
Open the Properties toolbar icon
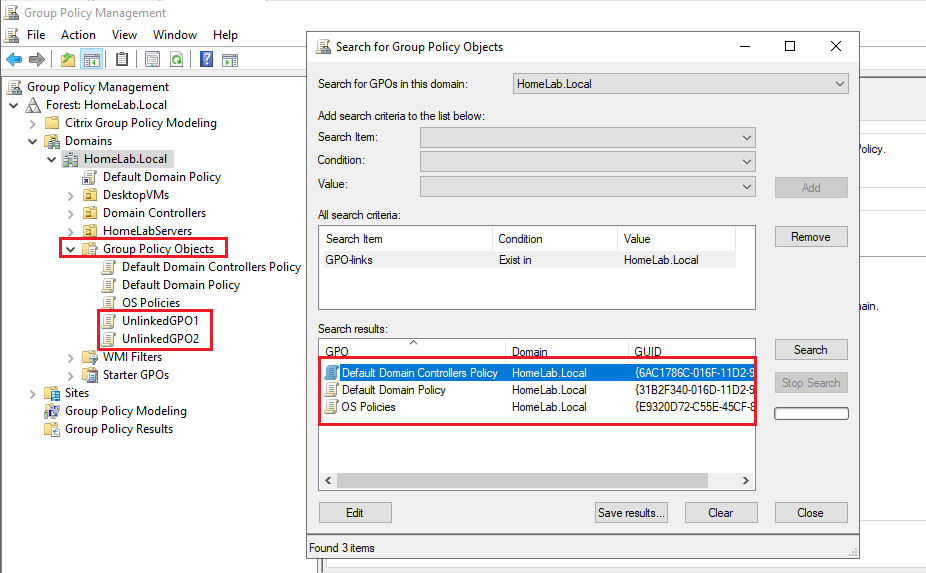[152, 59]
